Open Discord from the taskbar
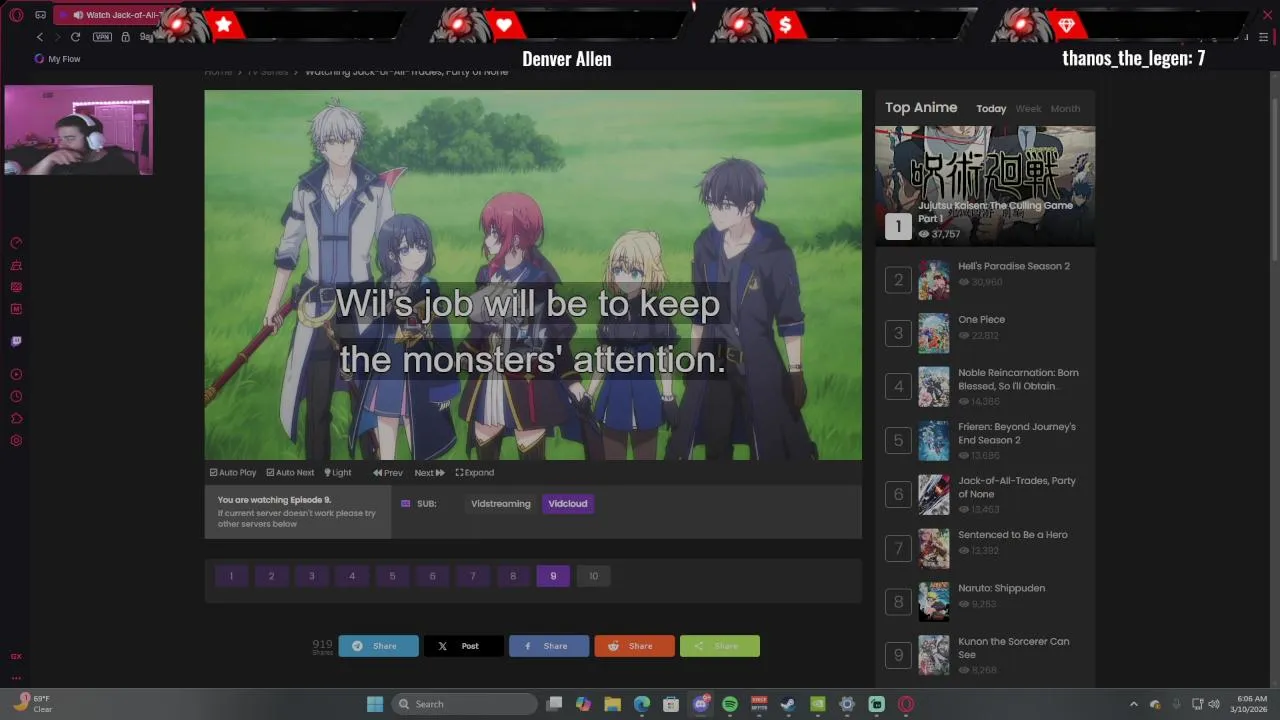 point(701,704)
